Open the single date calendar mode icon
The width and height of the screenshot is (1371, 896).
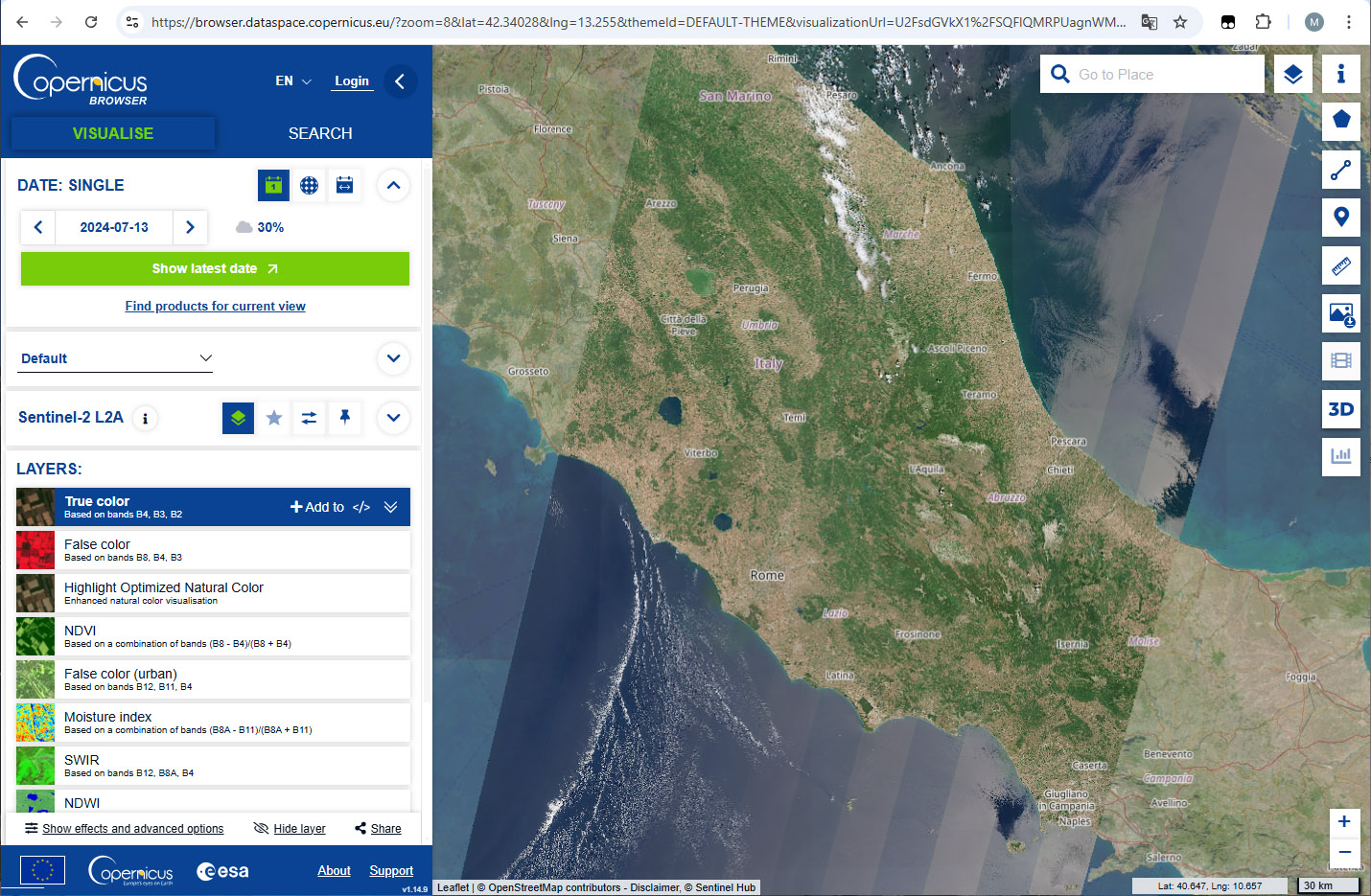[273, 185]
